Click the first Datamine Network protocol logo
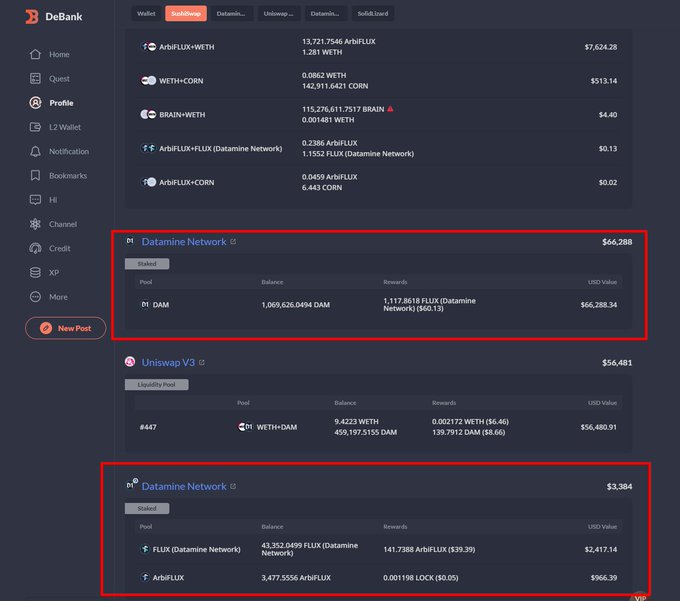 pyautogui.click(x=130, y=241)
